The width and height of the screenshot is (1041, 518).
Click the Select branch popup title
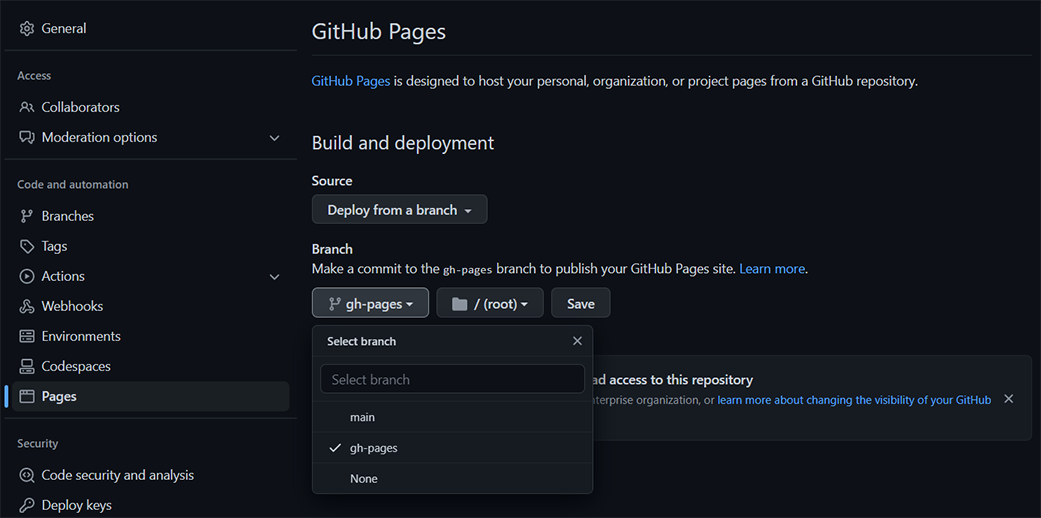(361, 341)
